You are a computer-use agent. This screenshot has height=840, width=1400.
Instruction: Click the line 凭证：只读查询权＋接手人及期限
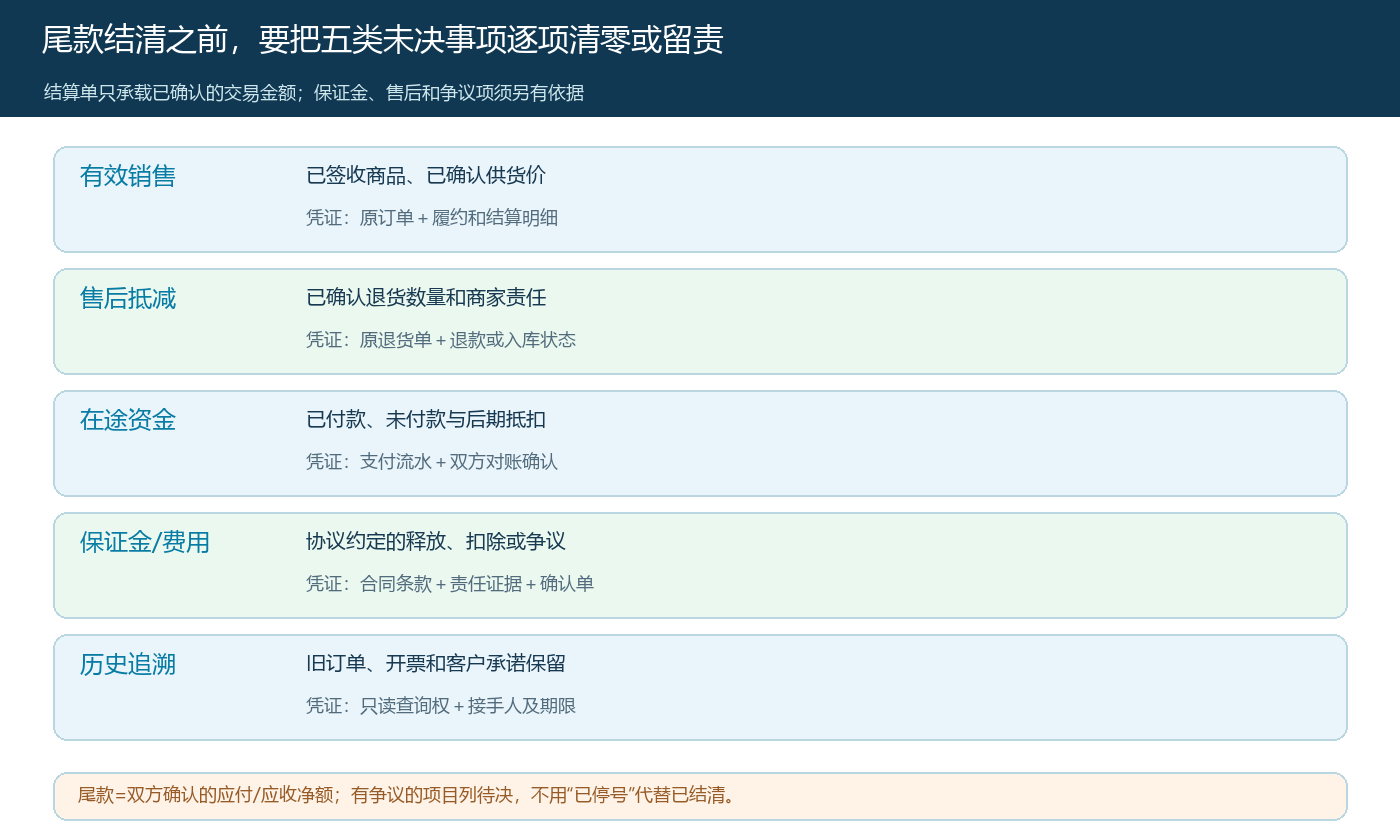click(441, 705)
